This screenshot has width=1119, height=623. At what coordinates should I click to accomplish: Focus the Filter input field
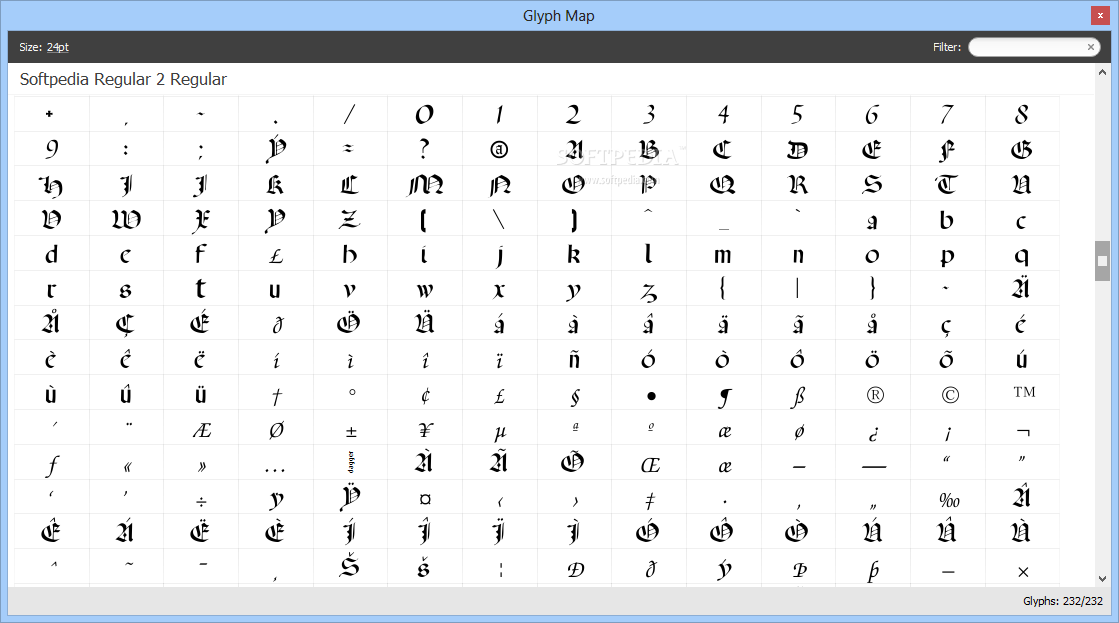1027,47
